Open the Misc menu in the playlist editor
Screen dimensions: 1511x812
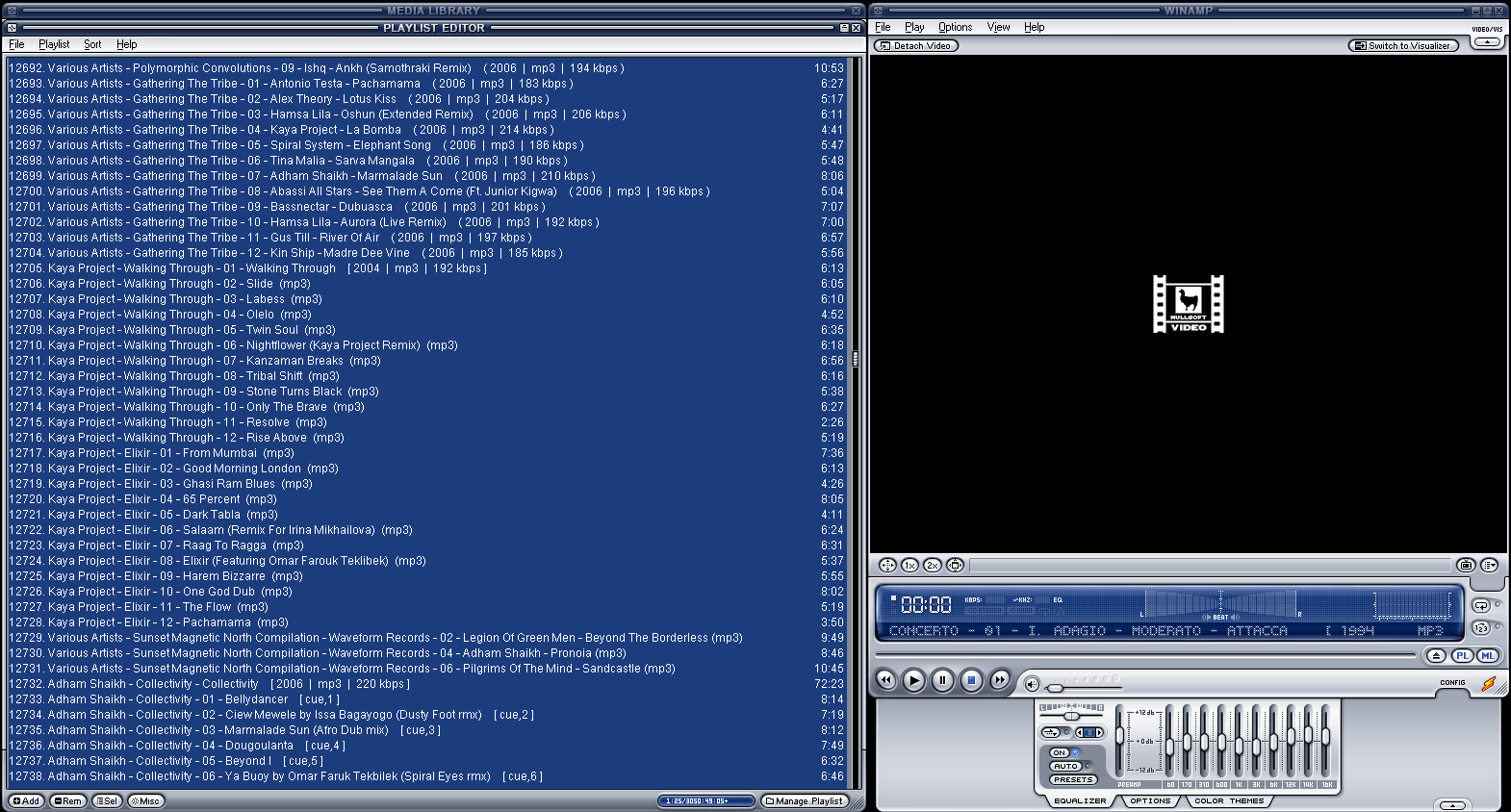point(145,800)
